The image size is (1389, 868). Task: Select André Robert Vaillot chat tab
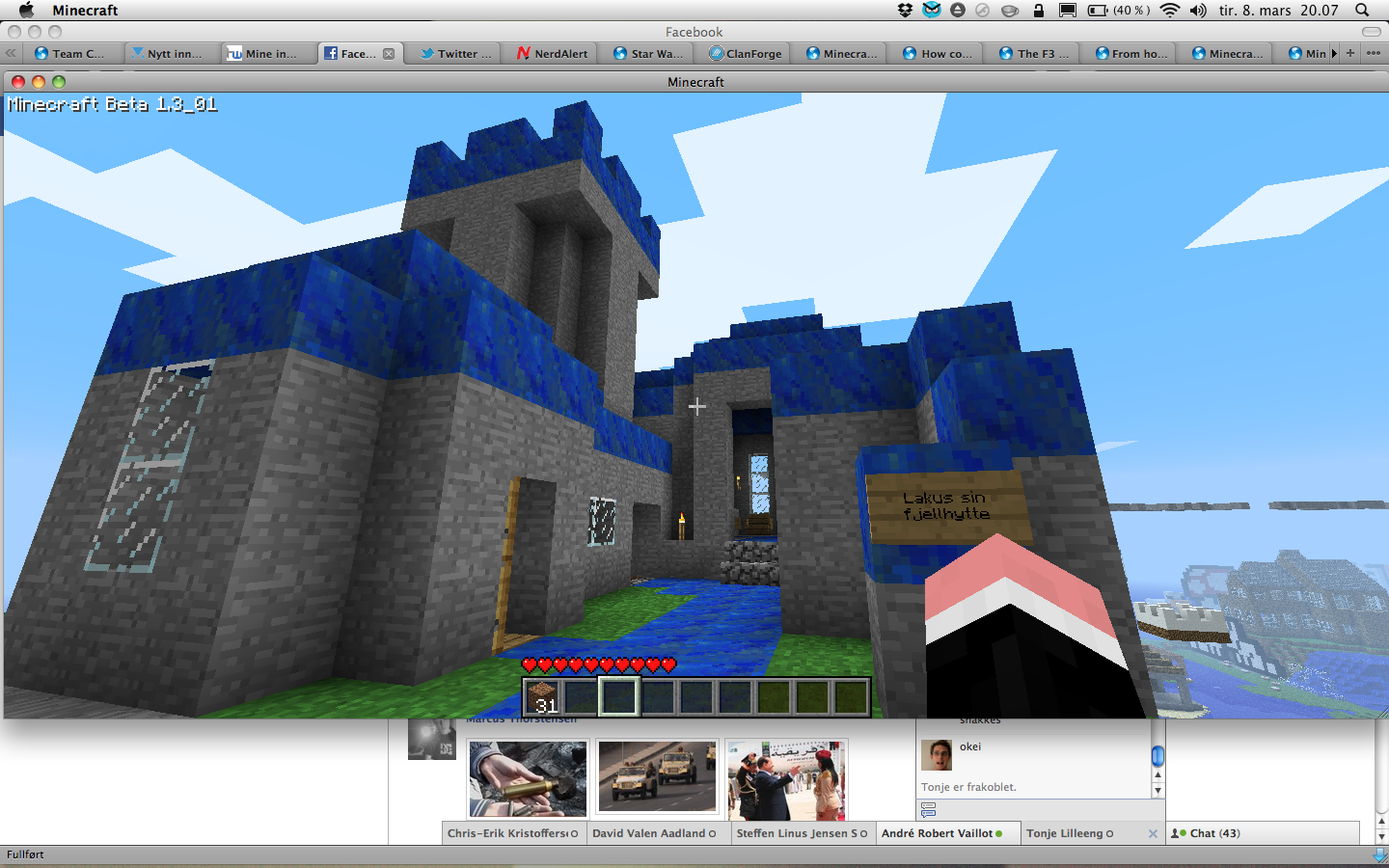tap(948, 833)
